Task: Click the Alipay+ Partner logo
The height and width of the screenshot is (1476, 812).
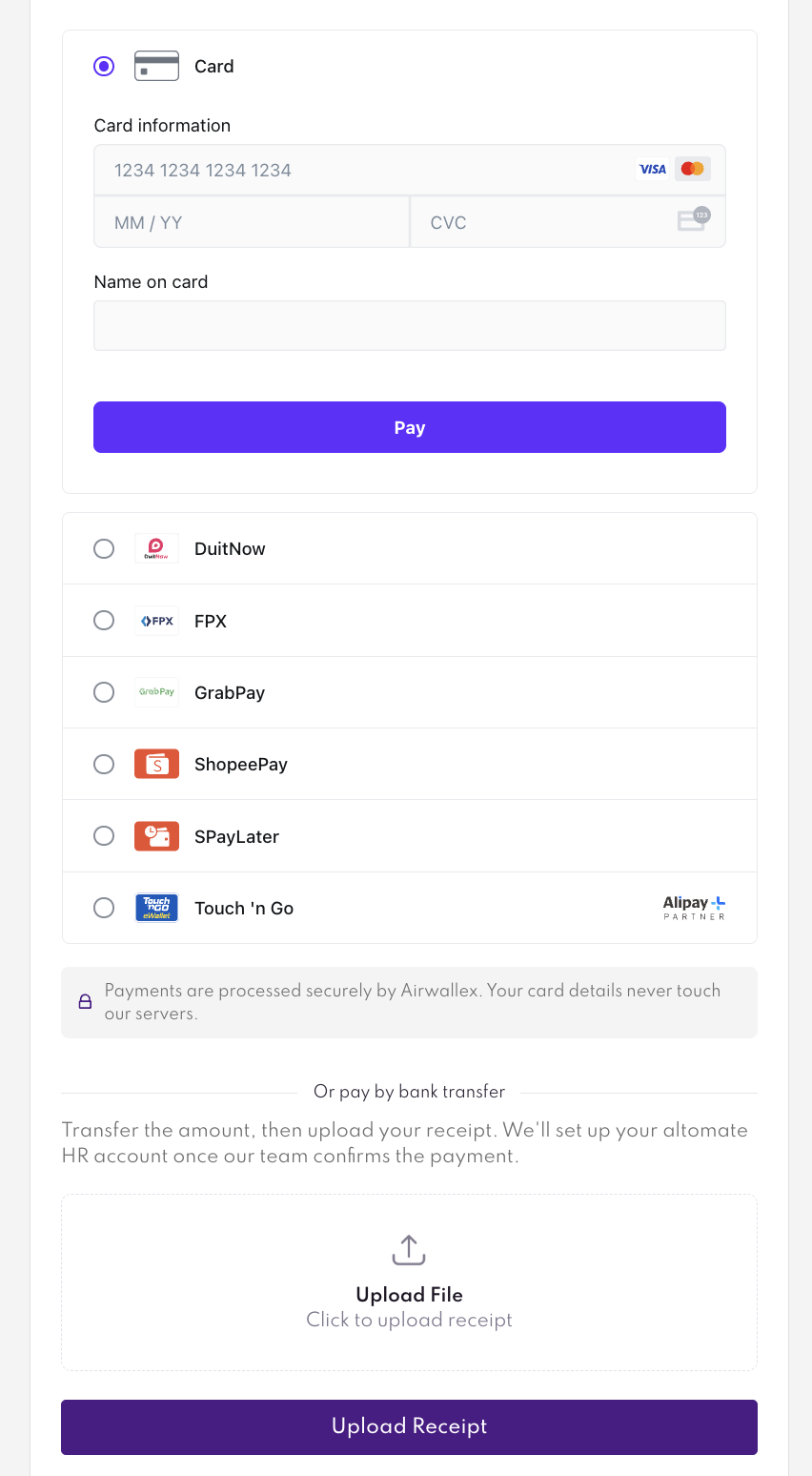Action: (695, 908)
